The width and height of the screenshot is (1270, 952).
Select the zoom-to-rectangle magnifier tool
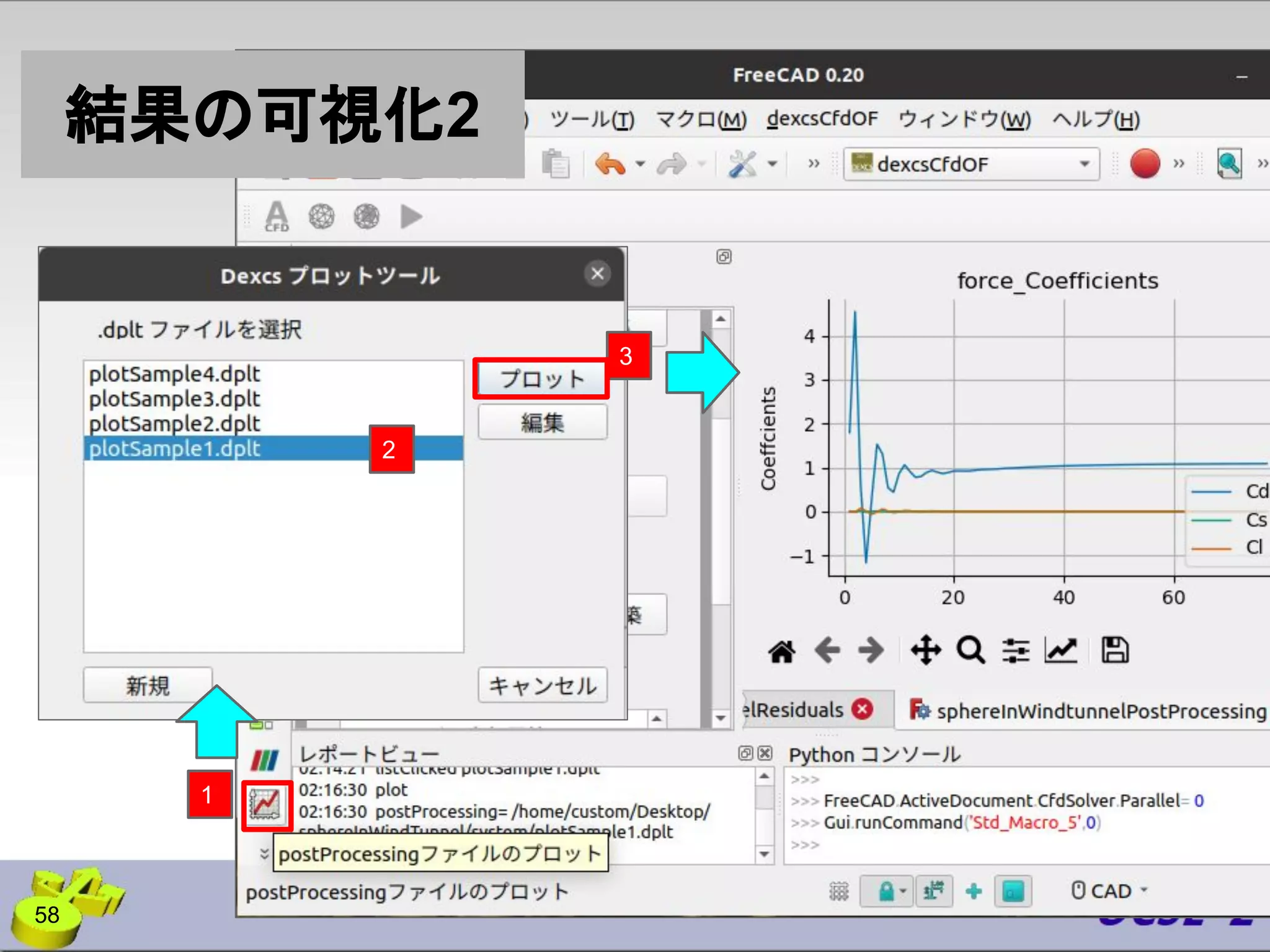(x=970, y=651)
